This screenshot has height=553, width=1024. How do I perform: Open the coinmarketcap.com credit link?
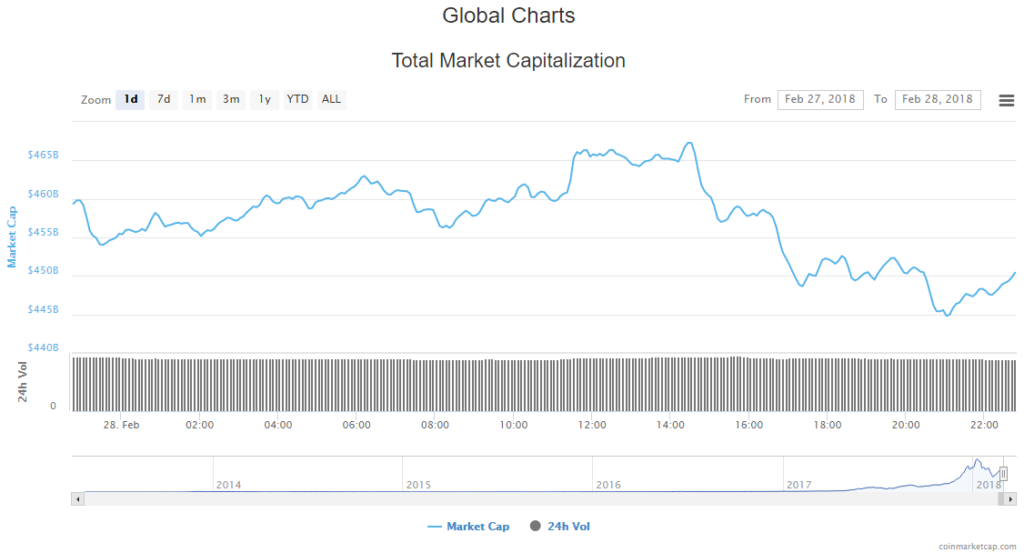[980, 546]
